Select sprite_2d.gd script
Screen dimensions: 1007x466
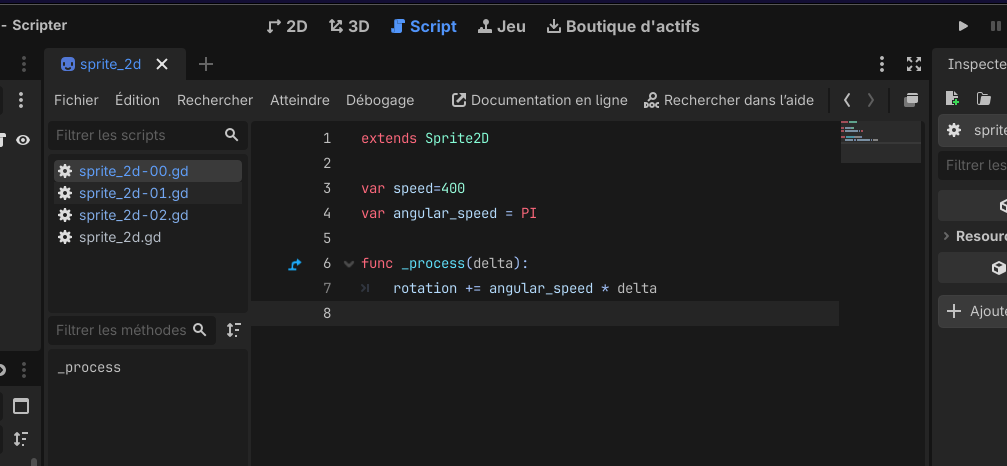click(148, 237)
